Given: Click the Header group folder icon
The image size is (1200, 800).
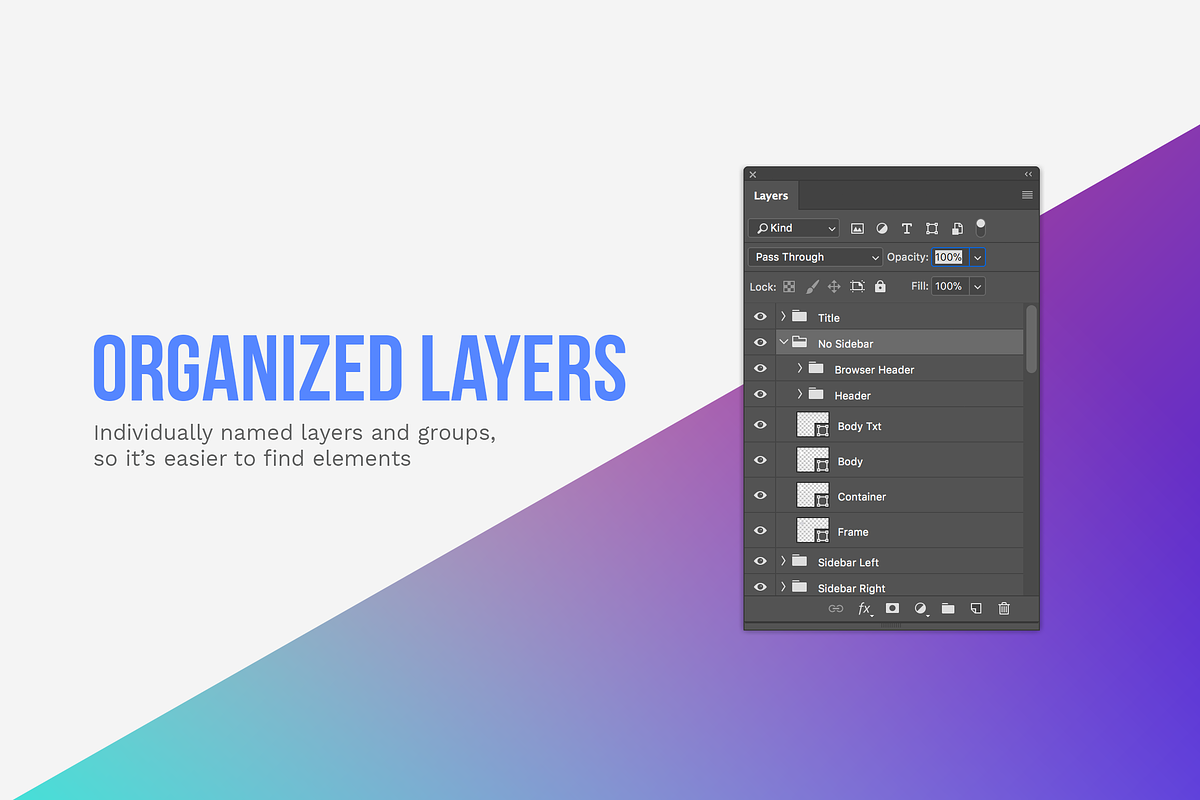Looking at the screenshot, I should pyautogui.click(x=816, y=394).
